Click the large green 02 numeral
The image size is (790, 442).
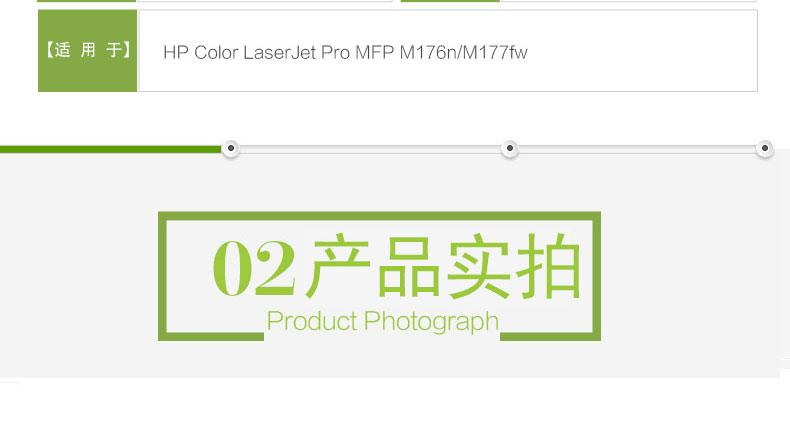pos(253,267)
